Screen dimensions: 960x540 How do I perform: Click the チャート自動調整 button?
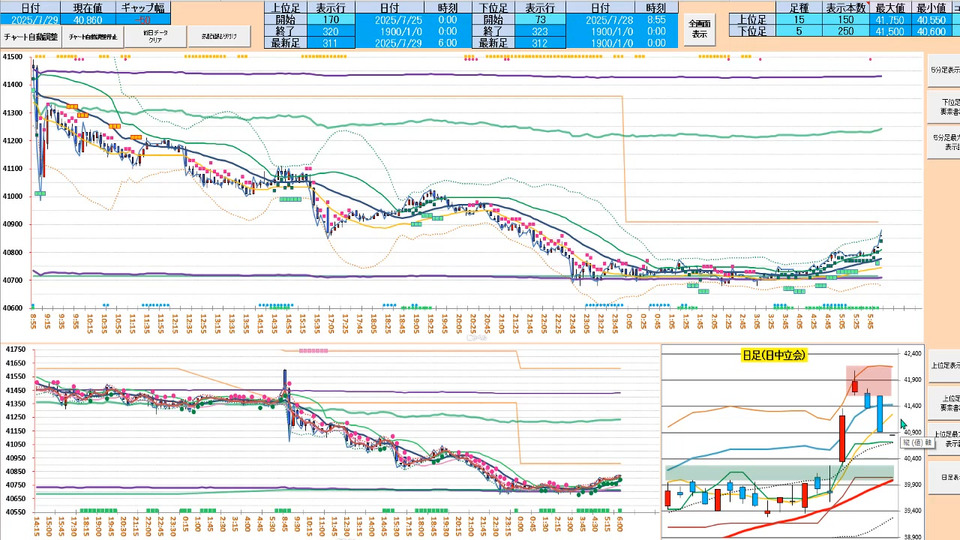tap(31, 37)
